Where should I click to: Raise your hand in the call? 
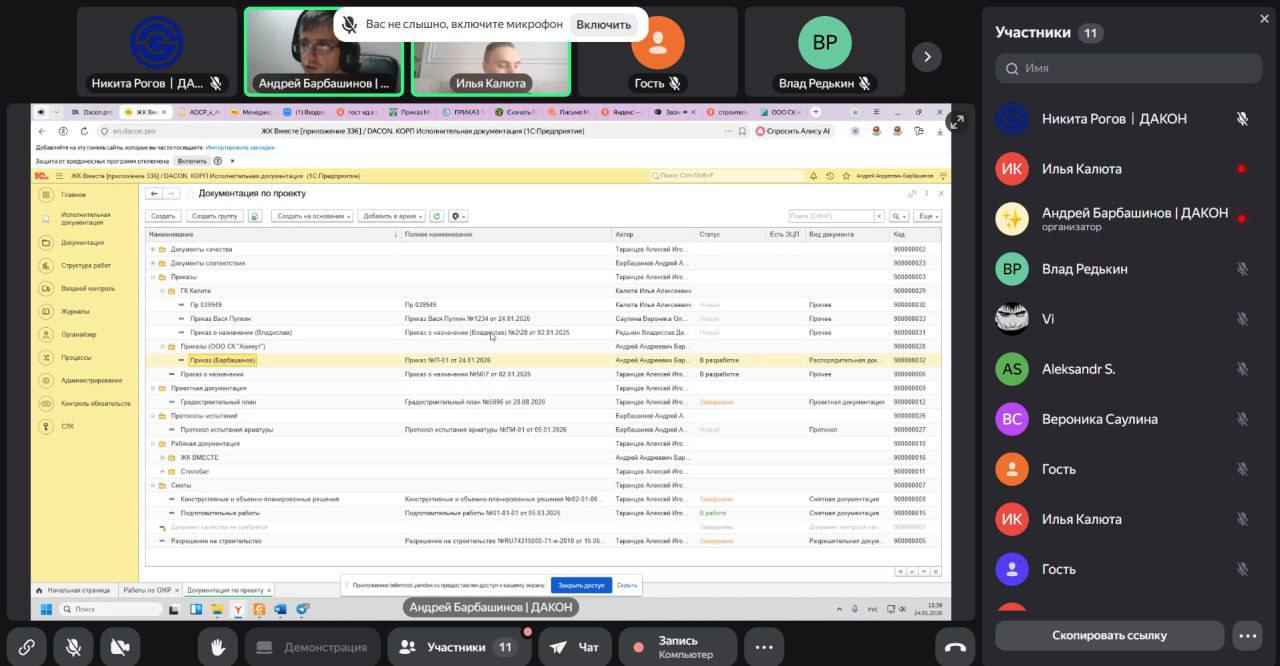[x=217, y=647]
